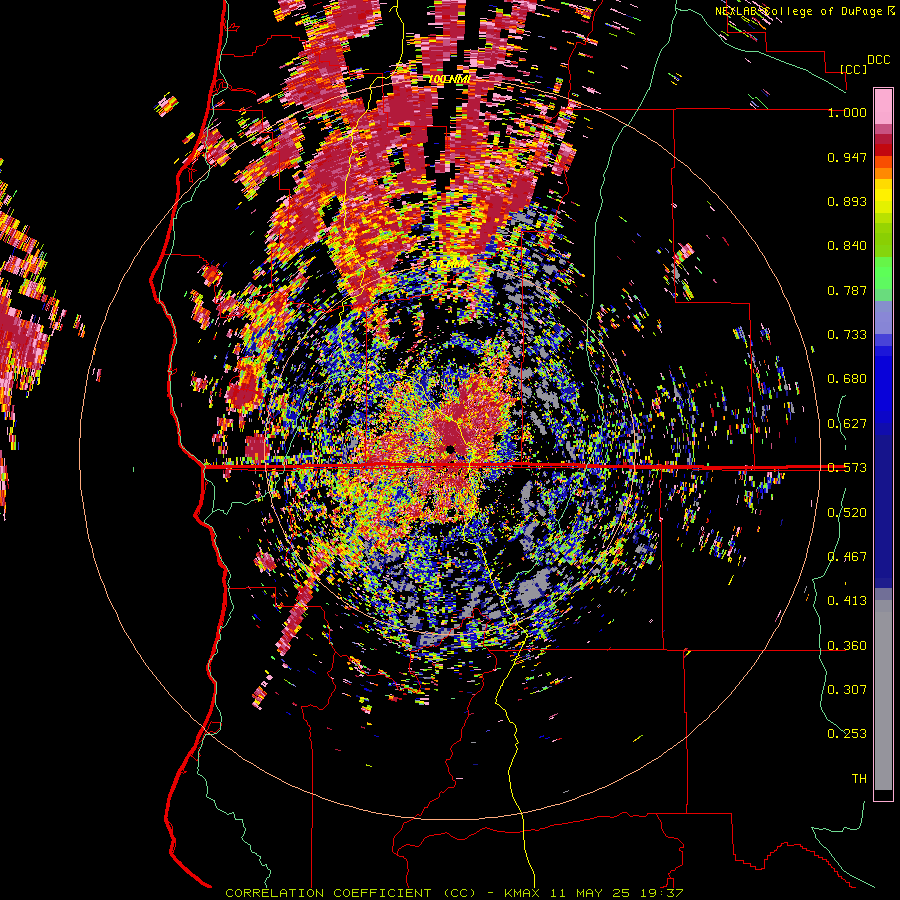Click the 0.627 scale label
Screen dimensions: 900x900
point(847,424)
